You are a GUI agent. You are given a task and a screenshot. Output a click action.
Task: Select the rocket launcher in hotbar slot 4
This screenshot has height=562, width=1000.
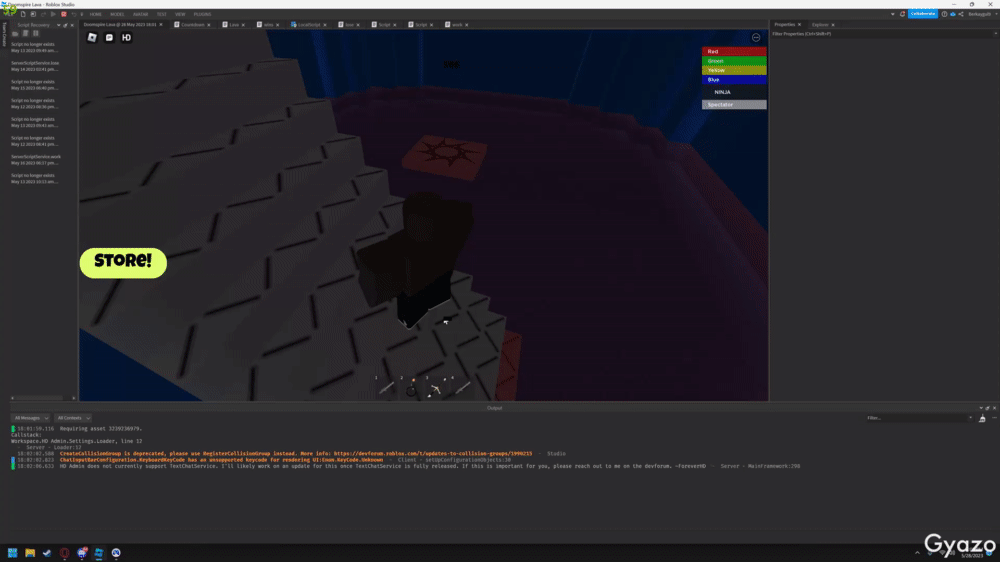[461, 387]
